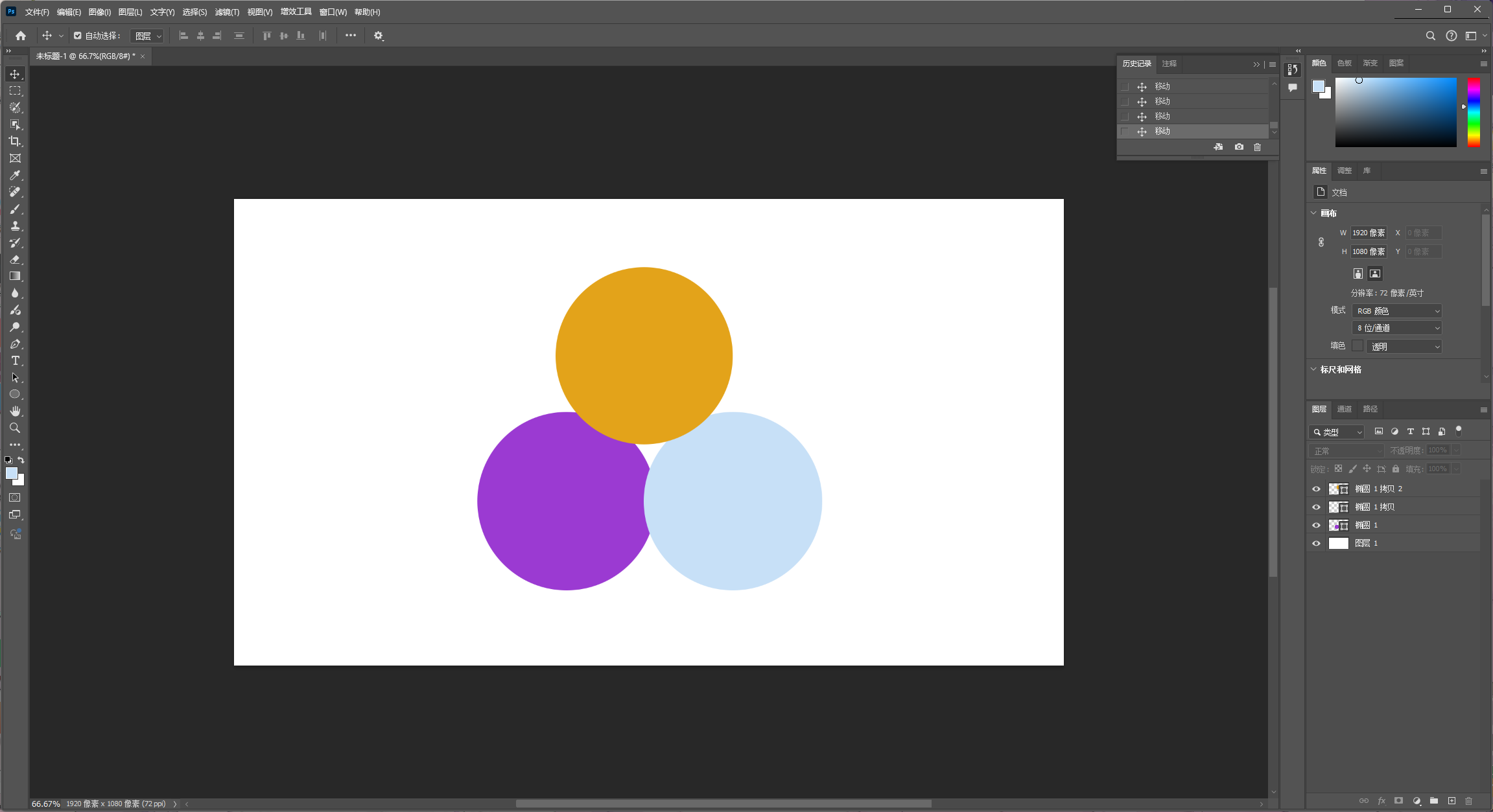Image resolution: width=1493 pixels, height=812 pixels.
Task: Hide the 椭圆 1 拷贝 layer
Action: 1316,507
